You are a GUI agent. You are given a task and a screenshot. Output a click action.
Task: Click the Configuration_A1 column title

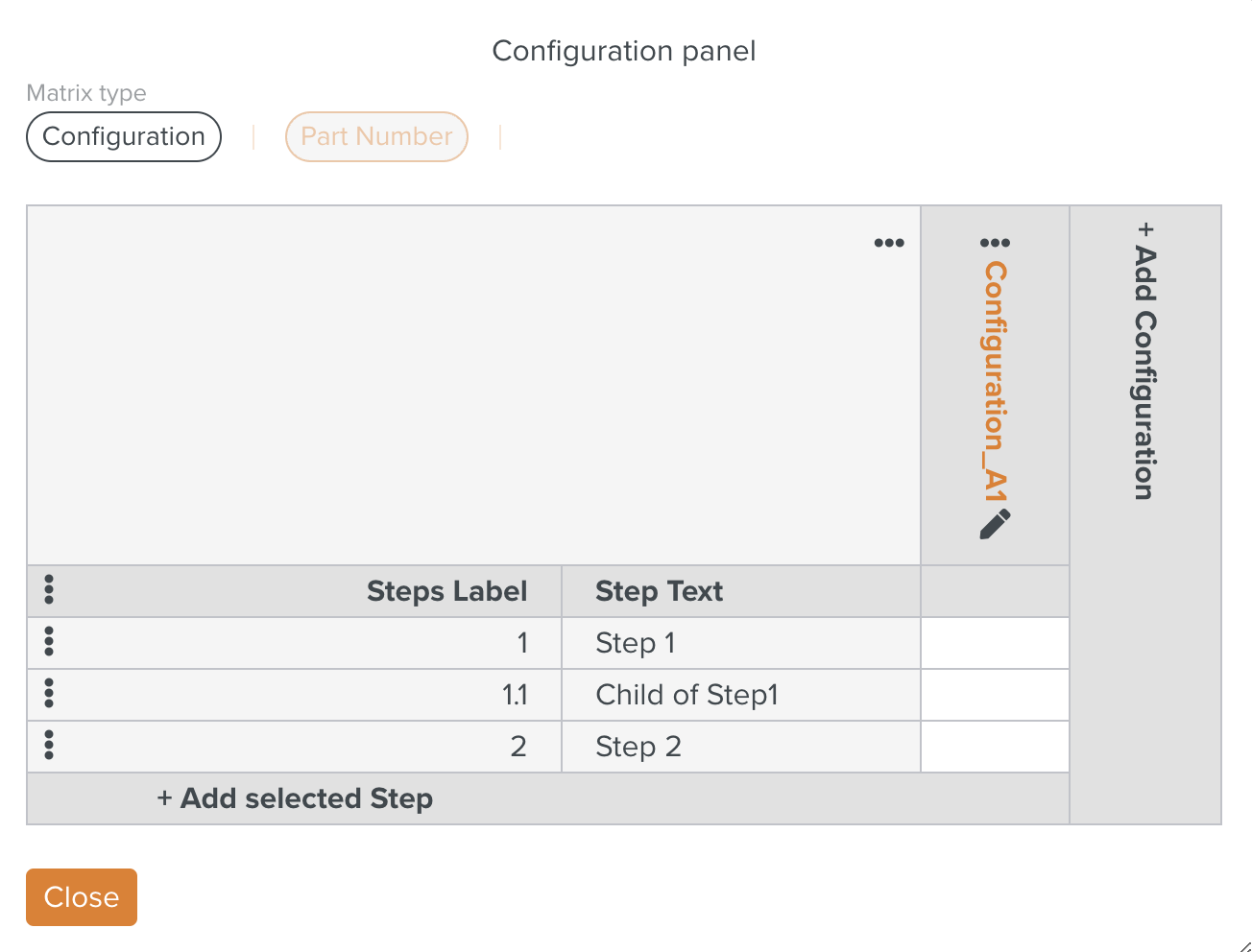[x=996, y=381]
